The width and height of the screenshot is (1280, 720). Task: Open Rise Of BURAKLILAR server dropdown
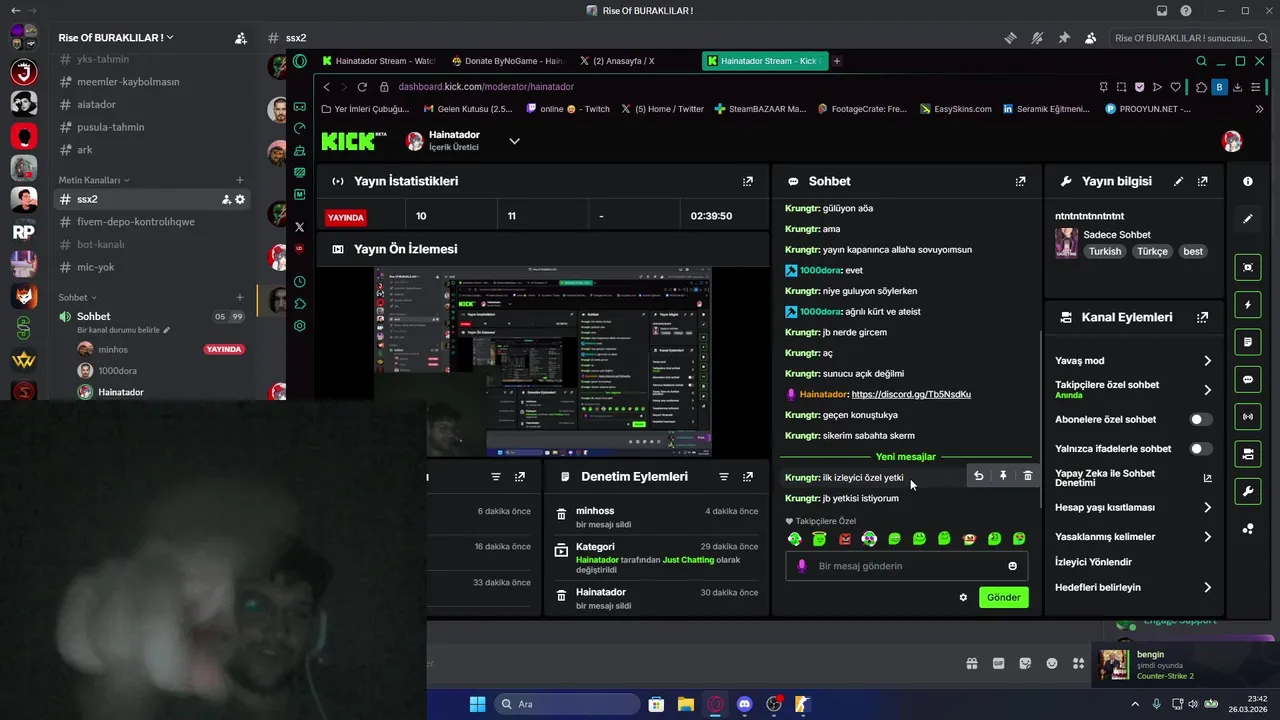tap(116, 38)
